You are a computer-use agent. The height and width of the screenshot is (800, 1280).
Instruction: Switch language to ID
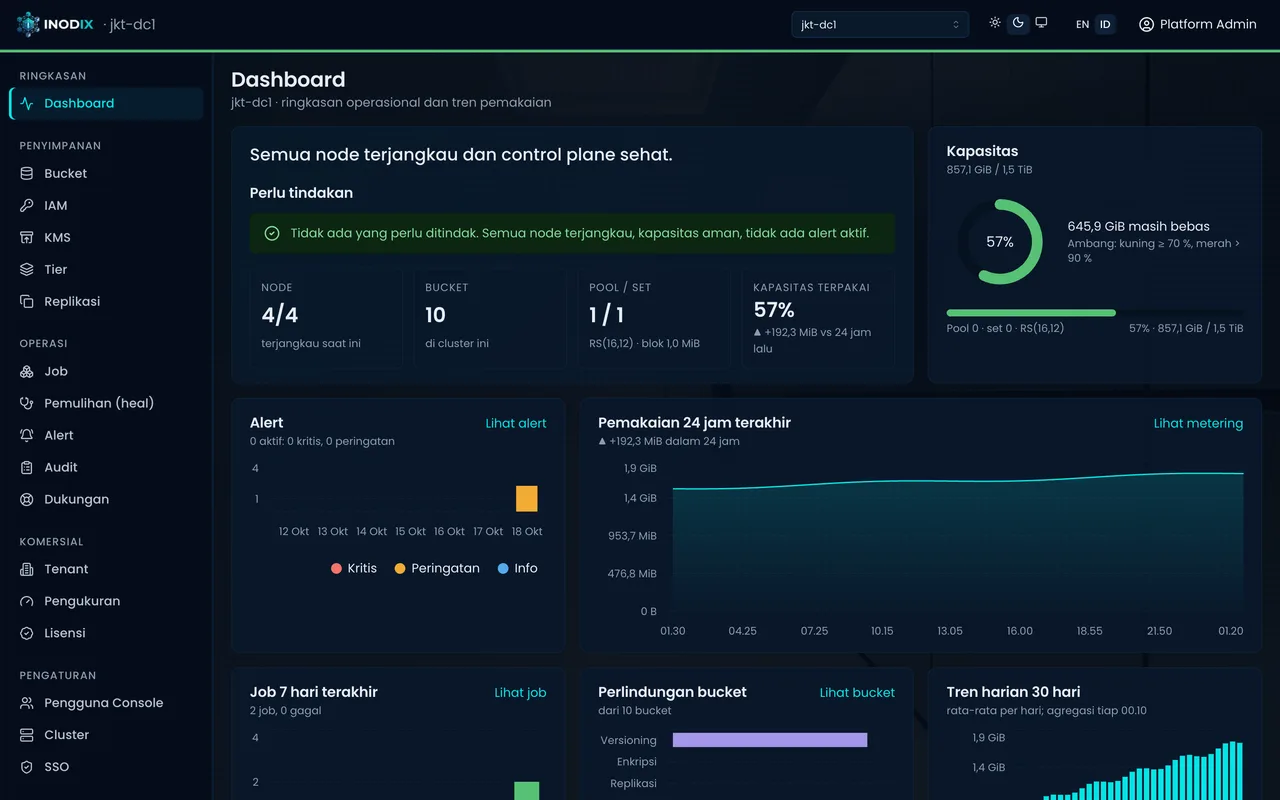pos(1105,24)
